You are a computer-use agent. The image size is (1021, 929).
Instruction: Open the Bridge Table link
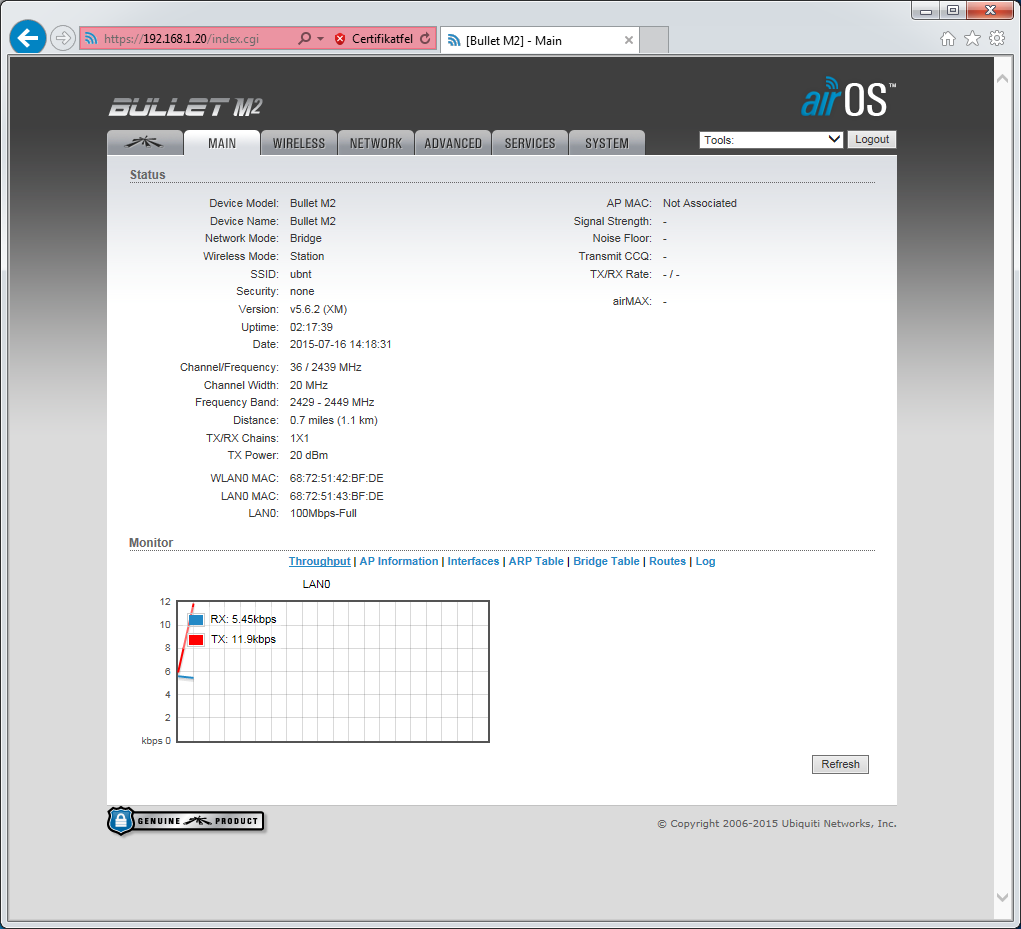point(606,561)
